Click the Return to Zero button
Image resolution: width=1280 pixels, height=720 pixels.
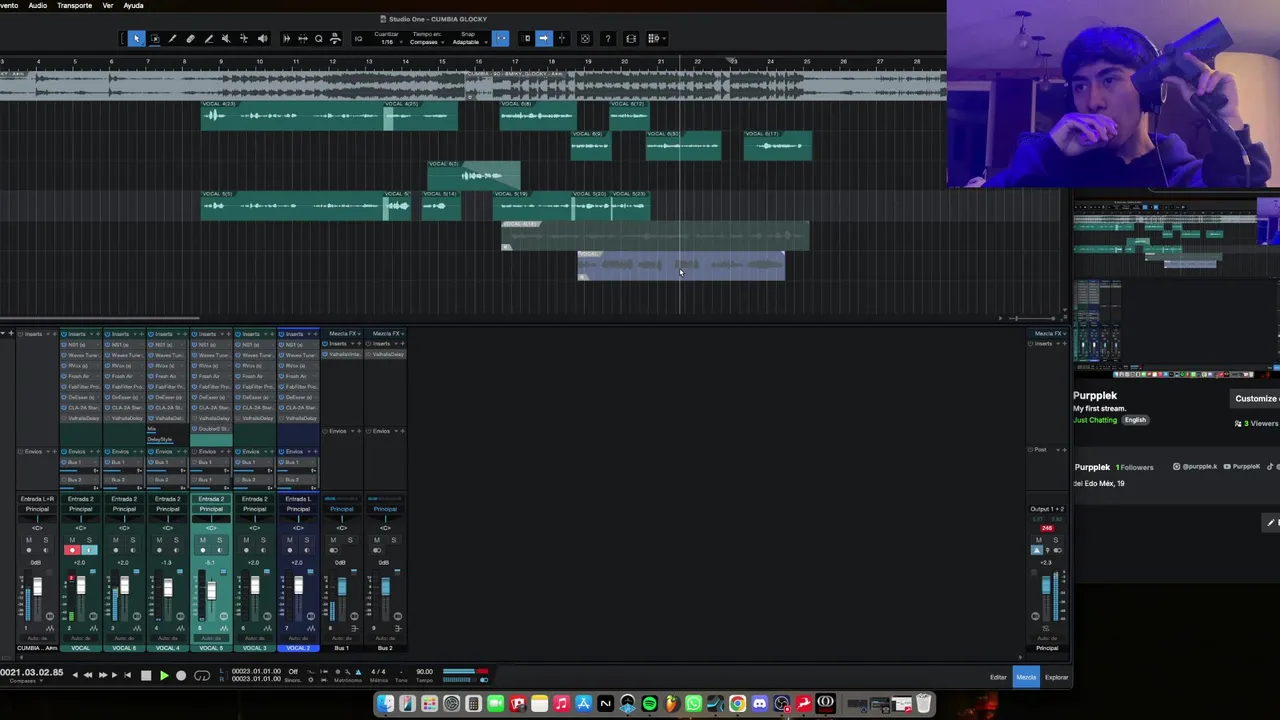[127, 675]
